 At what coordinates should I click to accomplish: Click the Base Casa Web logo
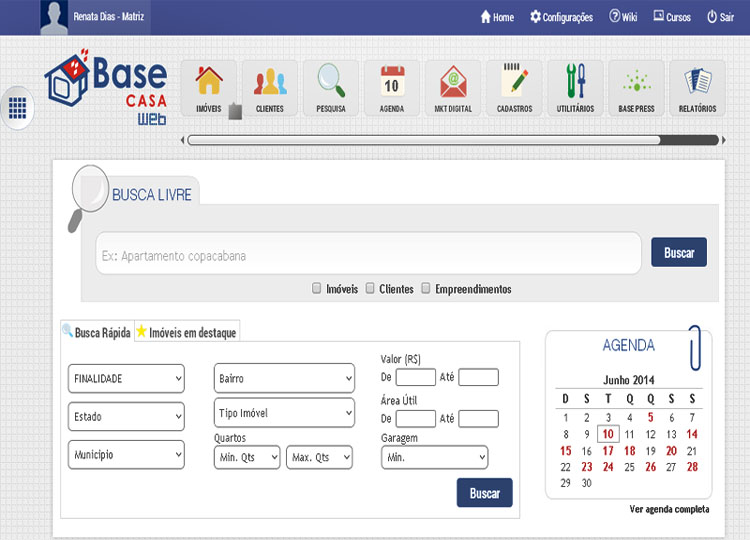[106, 87]
